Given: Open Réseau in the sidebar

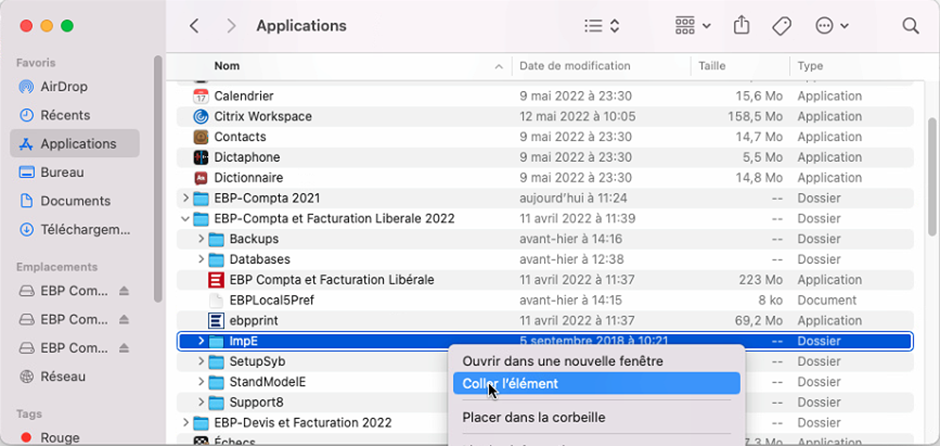Looking at the screenshot, I should (x=75, y=377).
